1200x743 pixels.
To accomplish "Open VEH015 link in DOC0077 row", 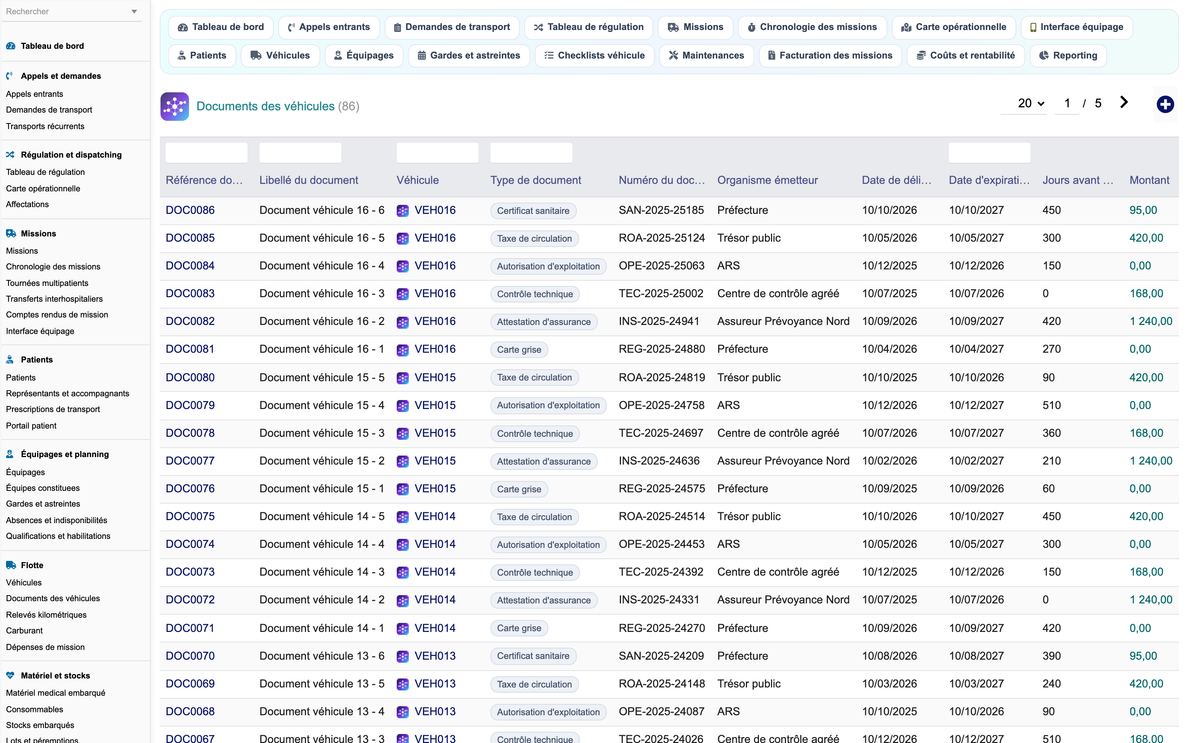I will click(x=435, y=461).
